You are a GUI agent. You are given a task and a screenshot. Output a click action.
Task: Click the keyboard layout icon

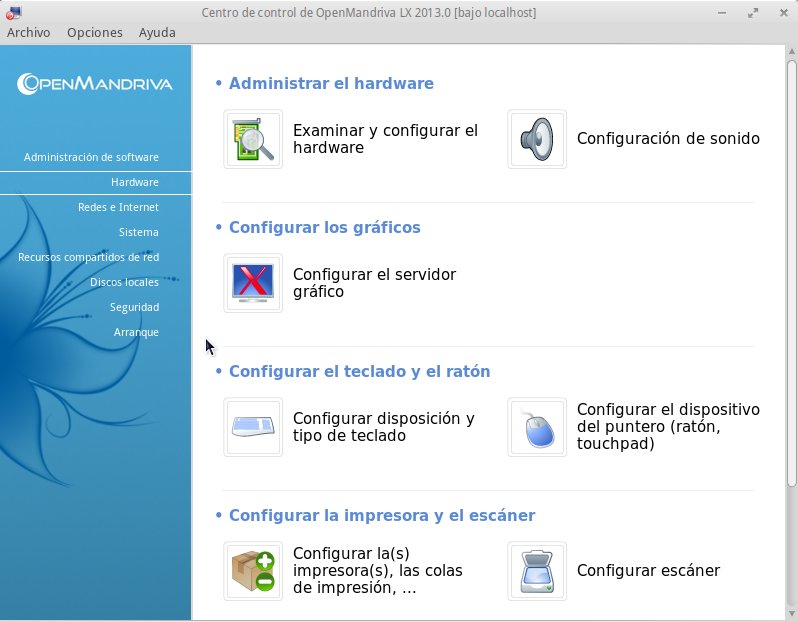pyautogui.click(x=253, y=427)
